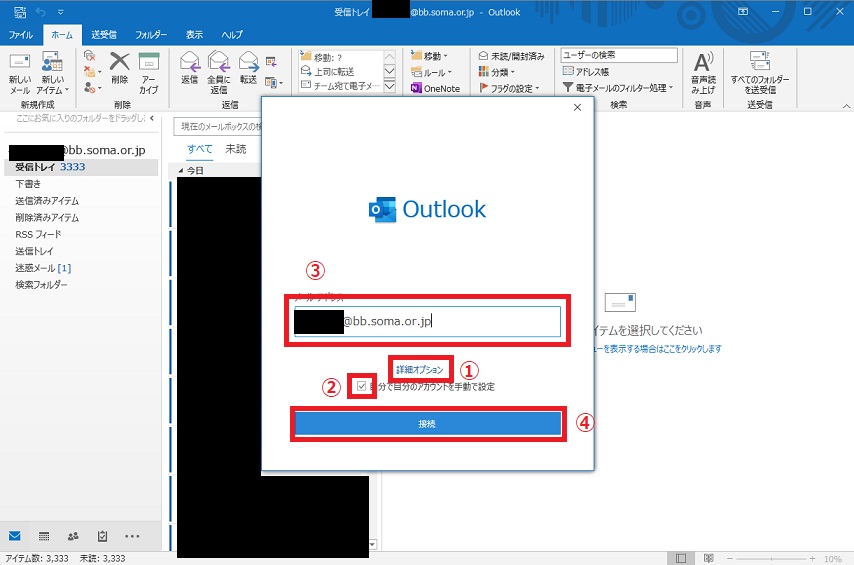
Task: Start 音声読み上げ
Action: (703, 74)
